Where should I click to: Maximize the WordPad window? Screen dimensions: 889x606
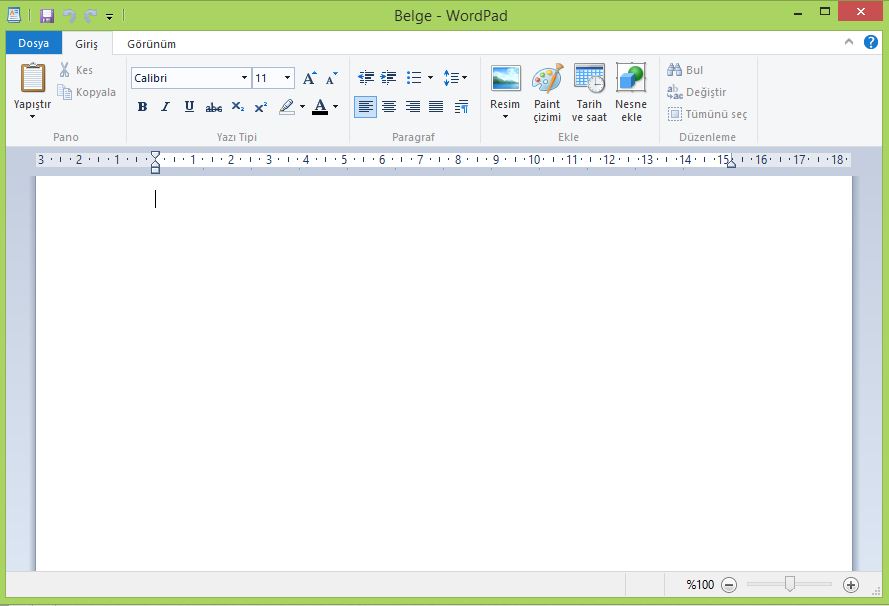pyautogui.click(x=825, y=11)
